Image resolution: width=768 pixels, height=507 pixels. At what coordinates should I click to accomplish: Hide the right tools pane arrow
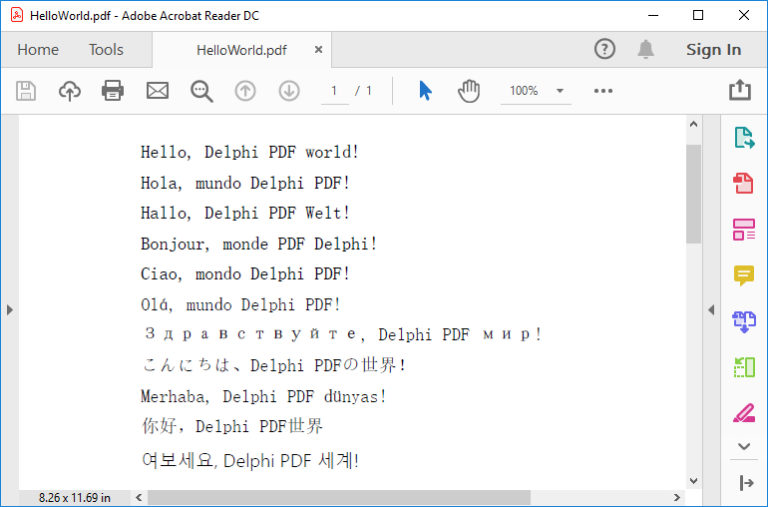(x=711, y=310)
